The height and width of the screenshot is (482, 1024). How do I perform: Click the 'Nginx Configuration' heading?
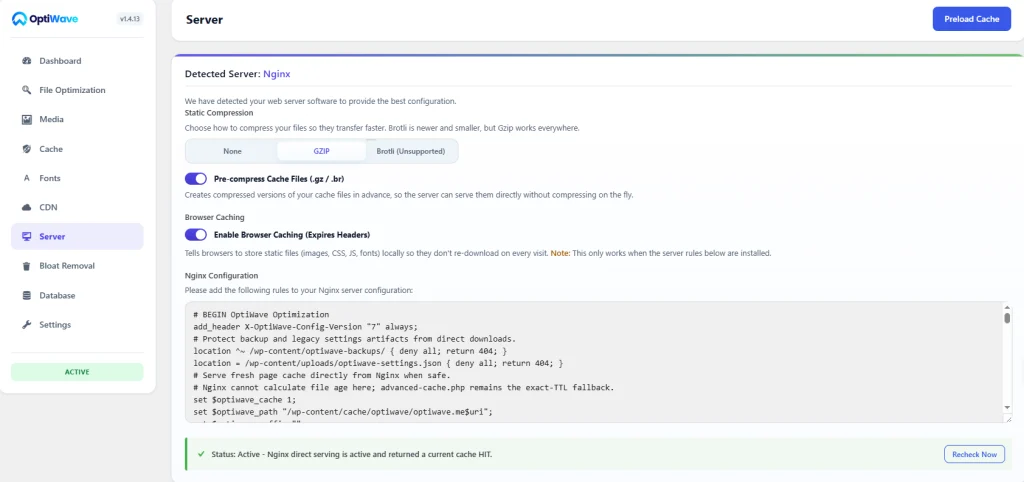click(x=221, y=276)
